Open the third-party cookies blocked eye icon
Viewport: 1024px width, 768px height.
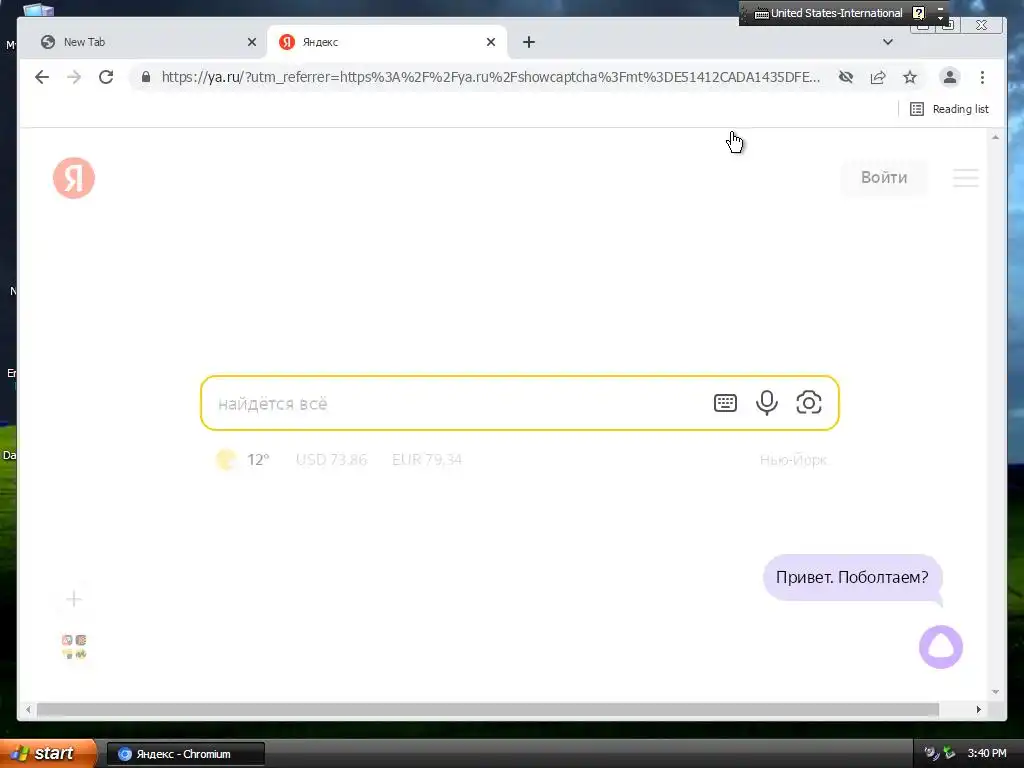(x=846, y=77)
